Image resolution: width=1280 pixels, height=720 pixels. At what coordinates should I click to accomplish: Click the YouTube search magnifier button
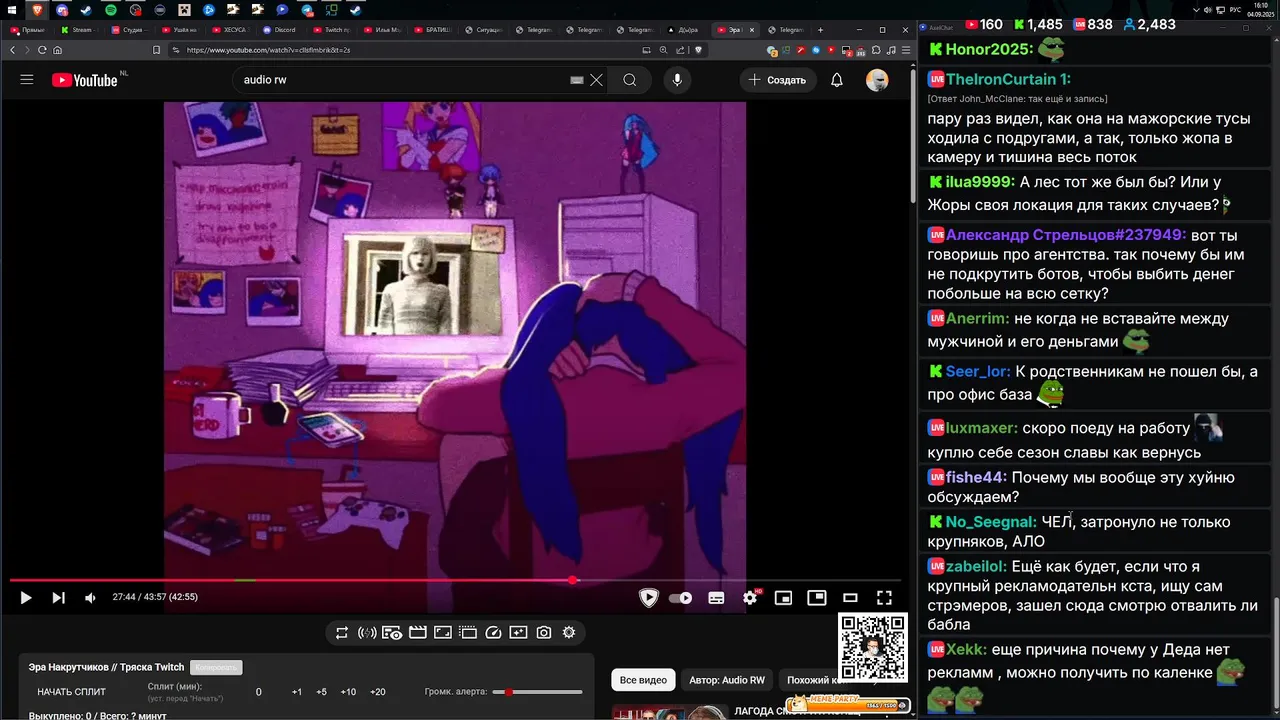629,80
